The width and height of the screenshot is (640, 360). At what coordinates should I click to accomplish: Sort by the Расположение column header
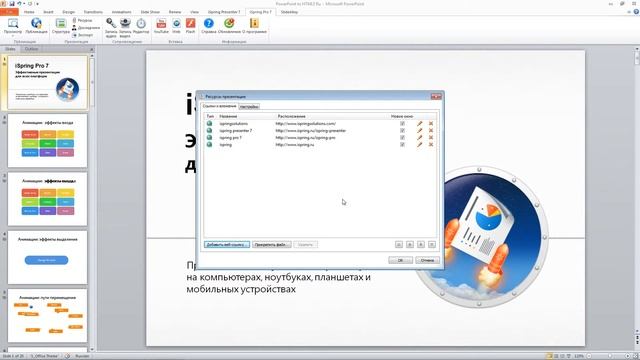pos(291,116)
